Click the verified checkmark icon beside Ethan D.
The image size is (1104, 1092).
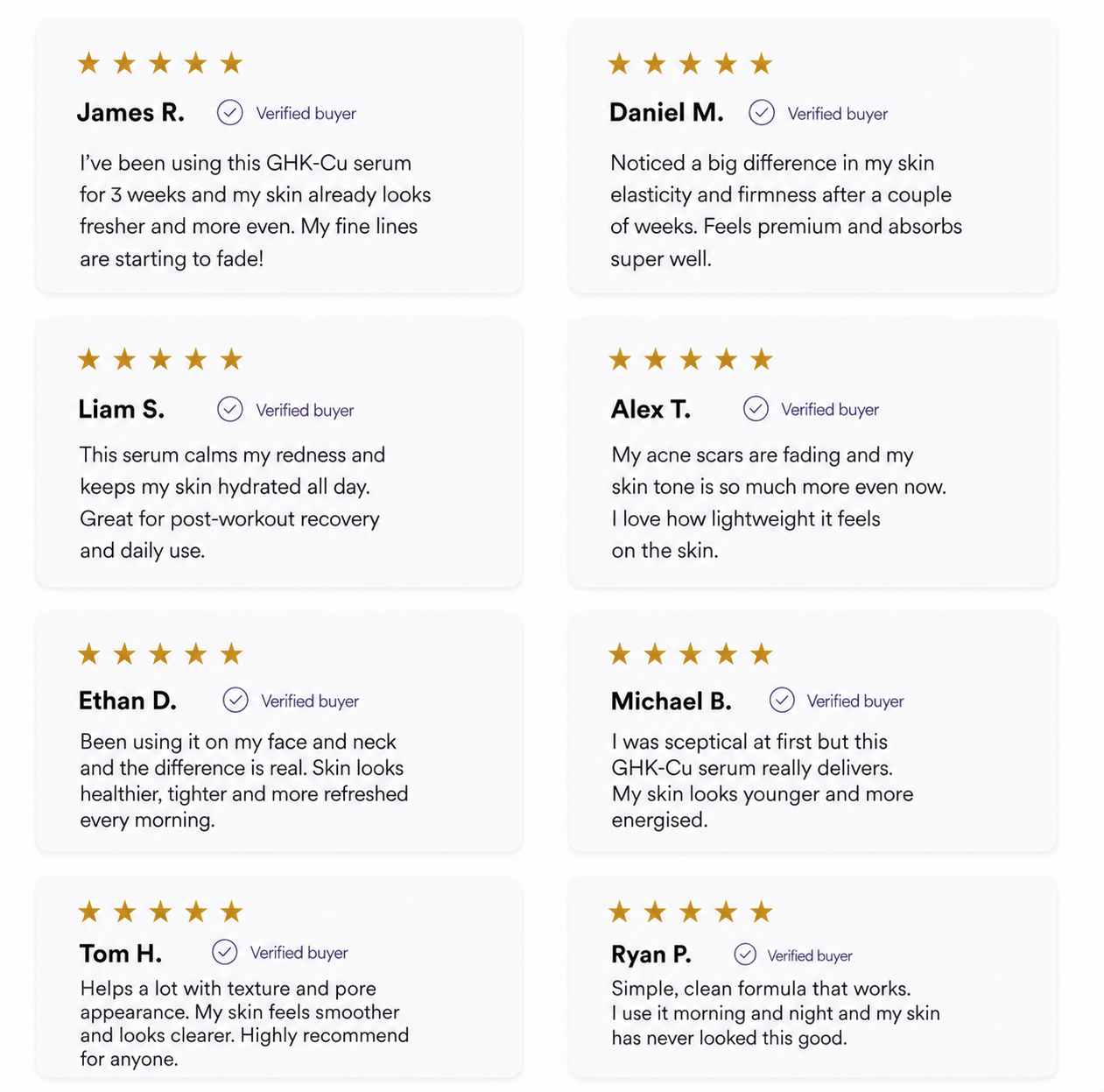236,700
